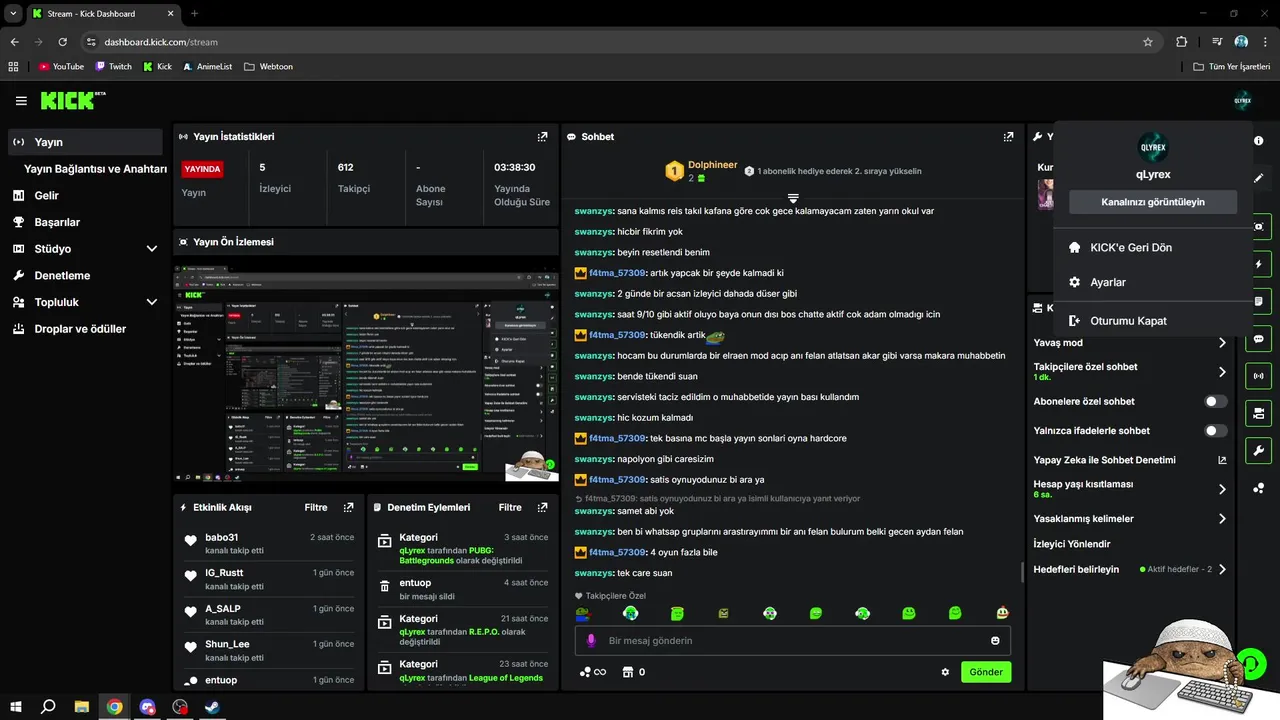Click the broadcast signal icon in right sidebar
This screenshot has width=1280, height=720.
1258,376
